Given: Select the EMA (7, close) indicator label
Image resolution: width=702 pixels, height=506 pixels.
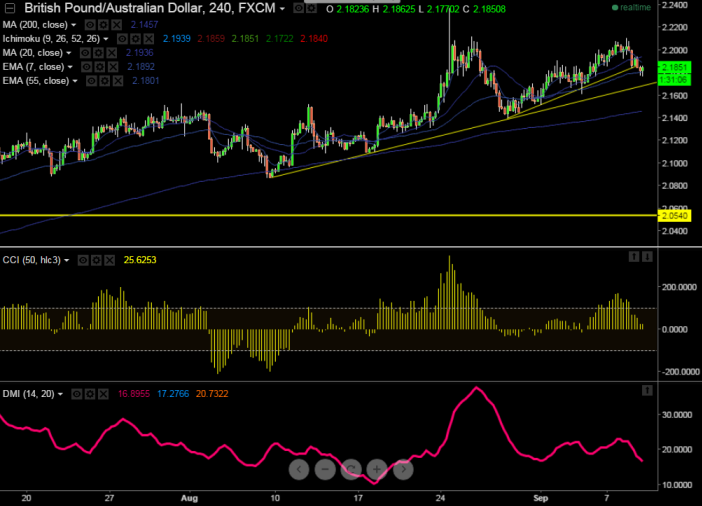Looking at the screenshot, I should (x=33, y=67).
